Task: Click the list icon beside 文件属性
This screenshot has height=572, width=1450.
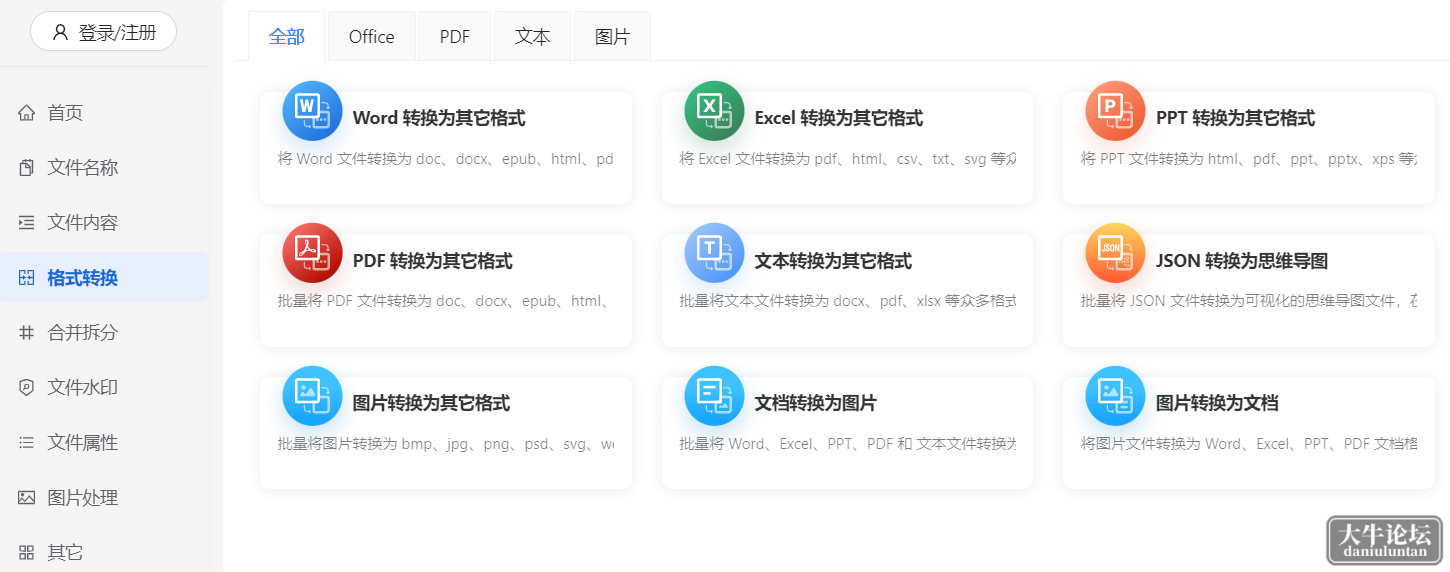Action: pyautogui.click(x=27, y=443)
